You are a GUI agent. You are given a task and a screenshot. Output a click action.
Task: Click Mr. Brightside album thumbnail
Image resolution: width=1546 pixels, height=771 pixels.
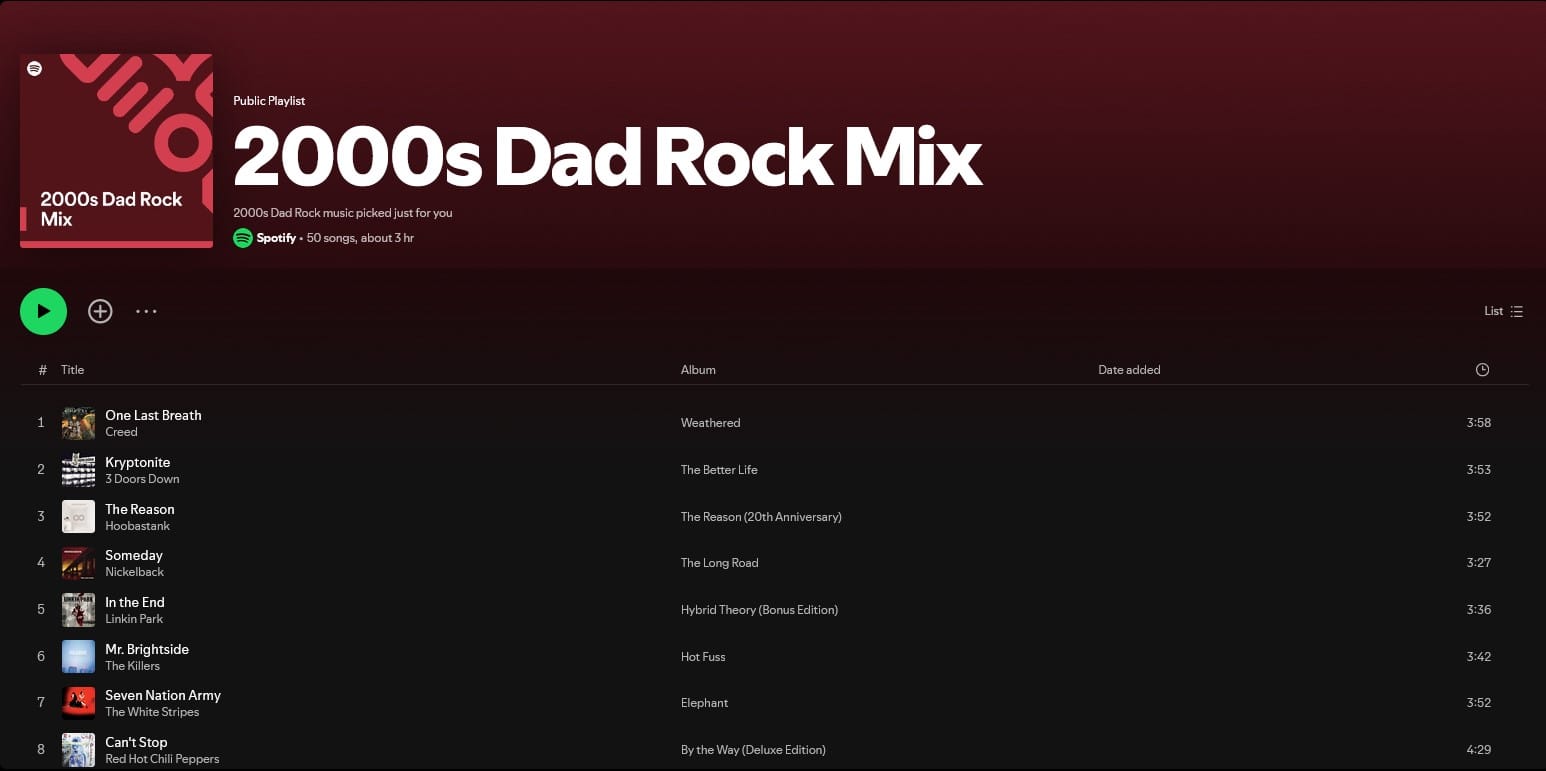pyautogui.click(x=78, y=657)
